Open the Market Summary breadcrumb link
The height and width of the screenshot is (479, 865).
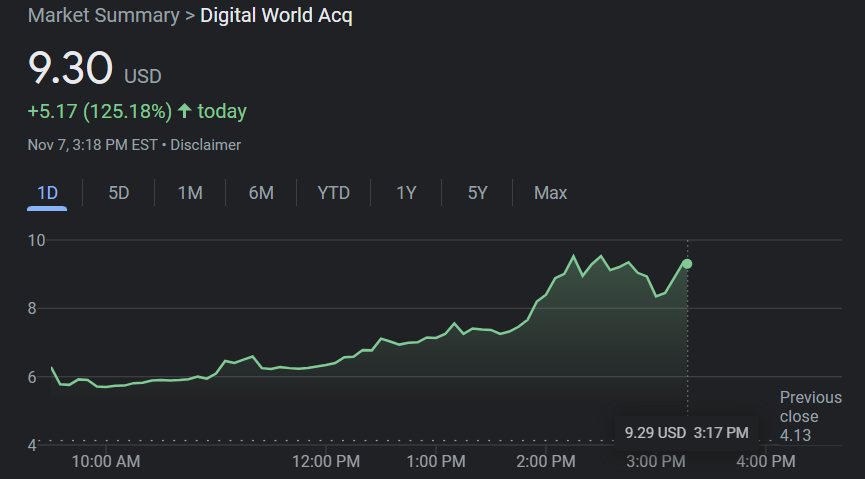pos(103,16)
